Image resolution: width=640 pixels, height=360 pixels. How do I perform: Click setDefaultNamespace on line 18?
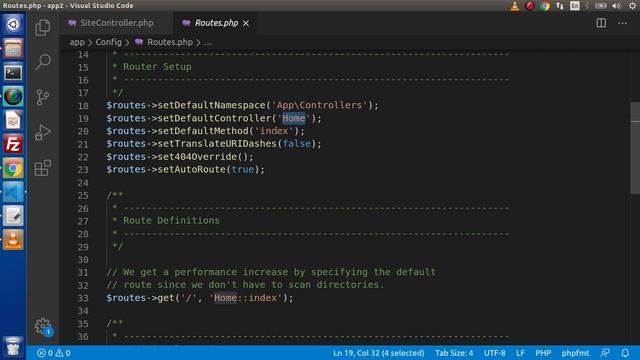pos(211,105)
